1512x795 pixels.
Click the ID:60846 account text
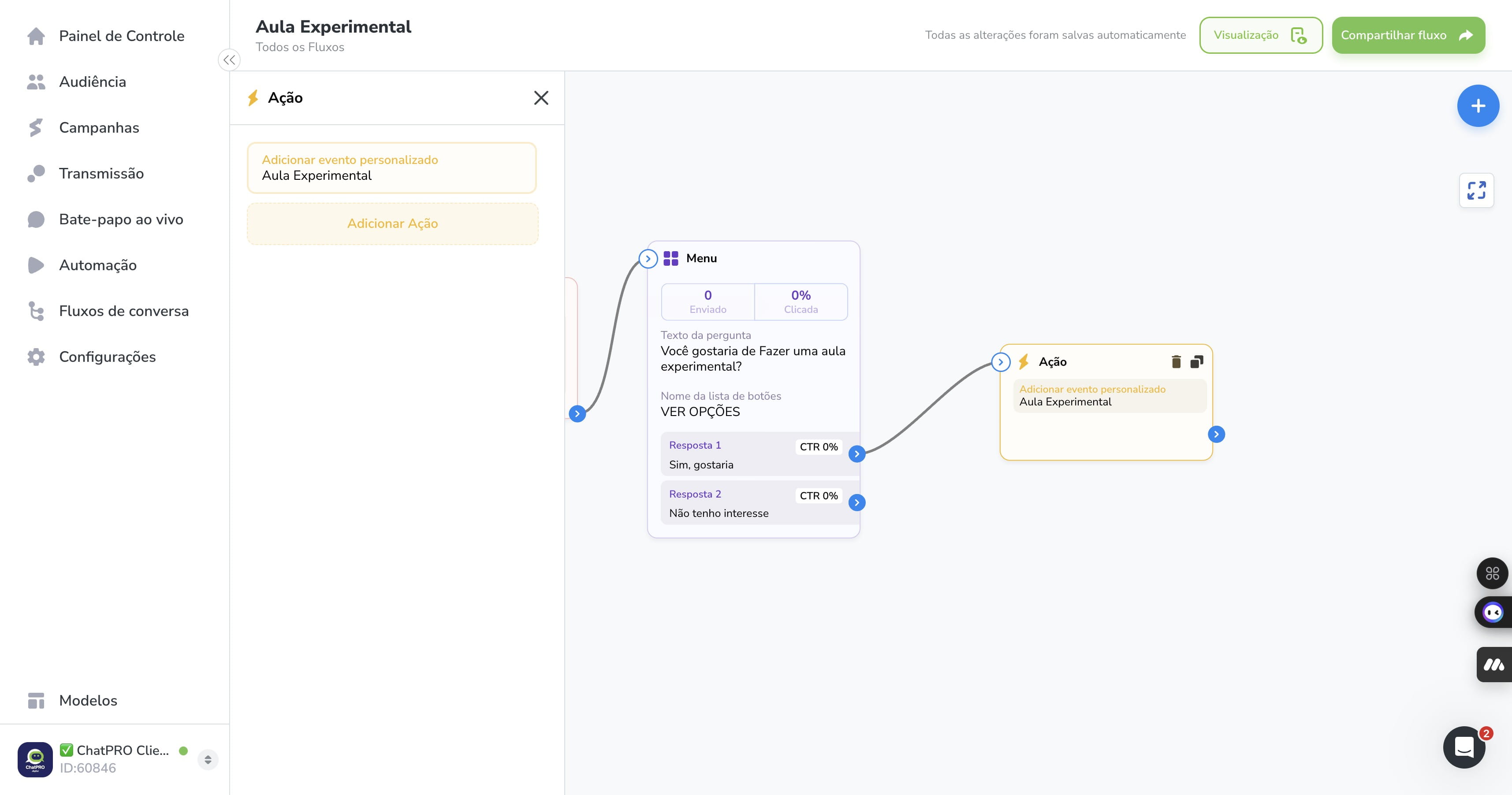point(88,768)
